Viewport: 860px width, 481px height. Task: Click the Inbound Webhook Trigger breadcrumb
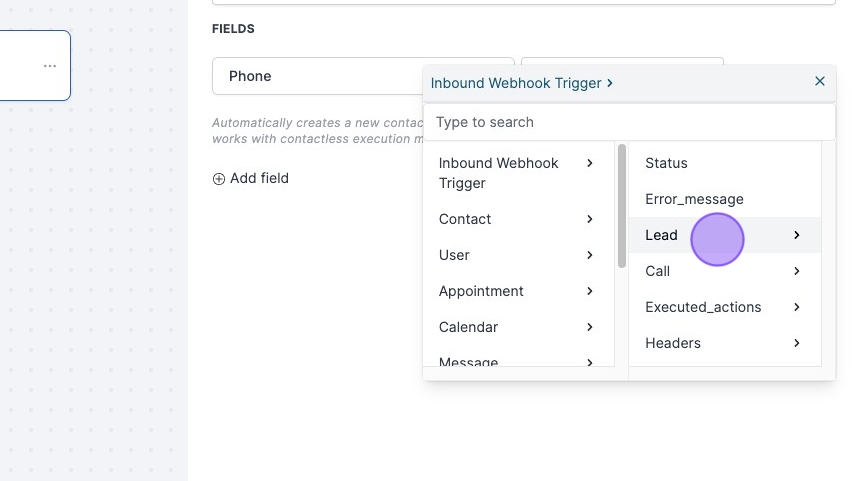pyautogui.click(x=516, y=84)
